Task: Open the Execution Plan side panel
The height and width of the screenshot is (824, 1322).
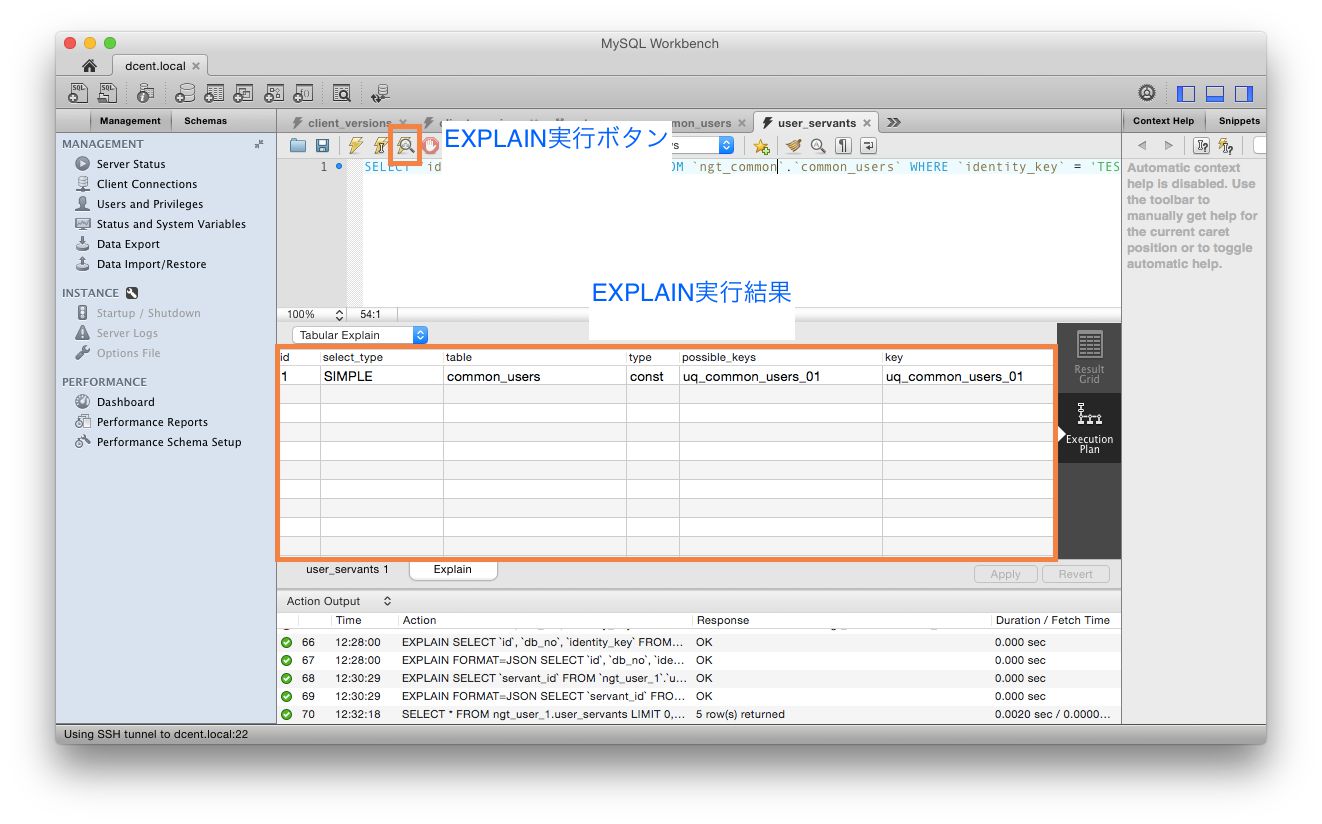Action: point(1089,428)
